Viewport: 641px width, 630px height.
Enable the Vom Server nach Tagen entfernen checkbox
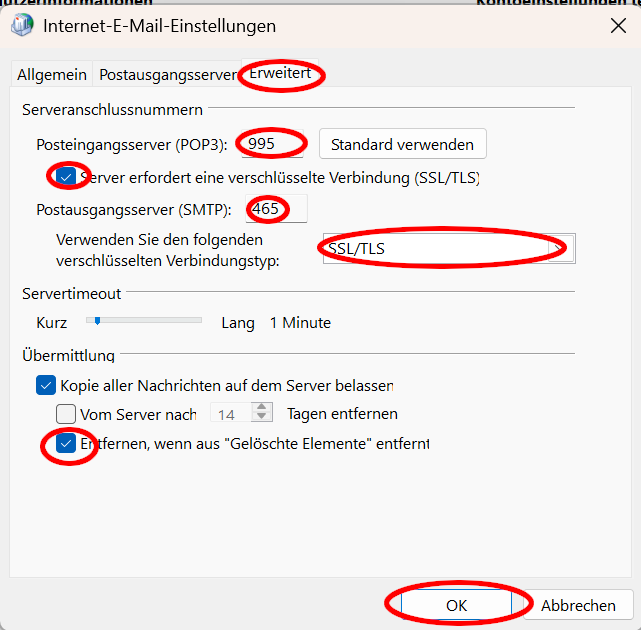point(66,413)
